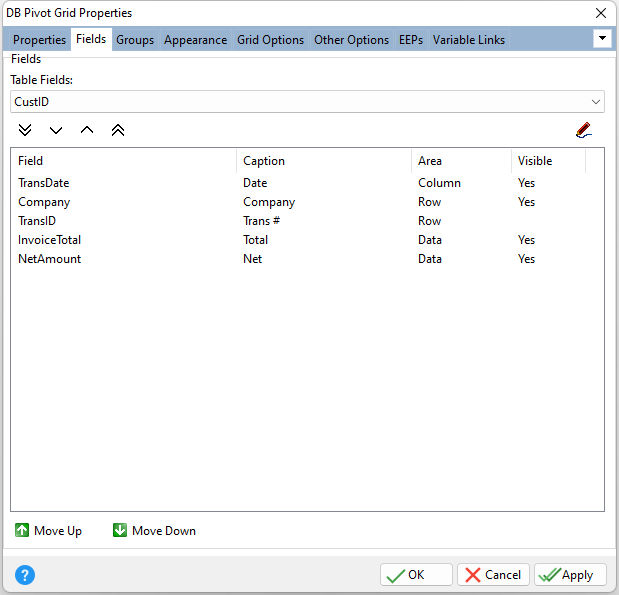619x595 pixels.
Task: Click the Apply button
Action: coord(570,574)
